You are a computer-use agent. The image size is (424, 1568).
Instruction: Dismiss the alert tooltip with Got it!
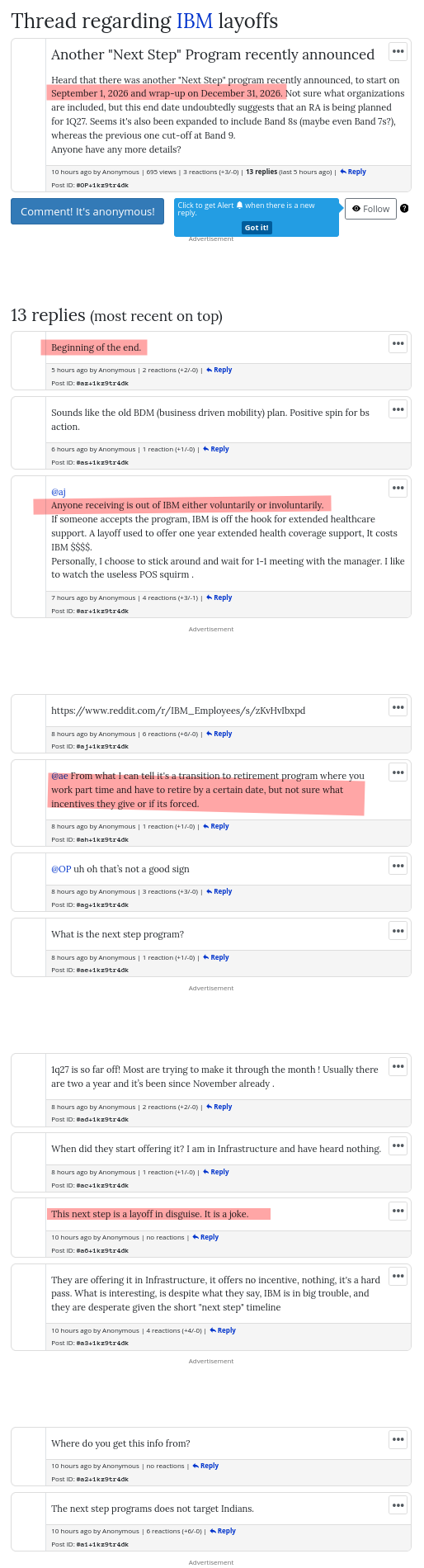257,227
